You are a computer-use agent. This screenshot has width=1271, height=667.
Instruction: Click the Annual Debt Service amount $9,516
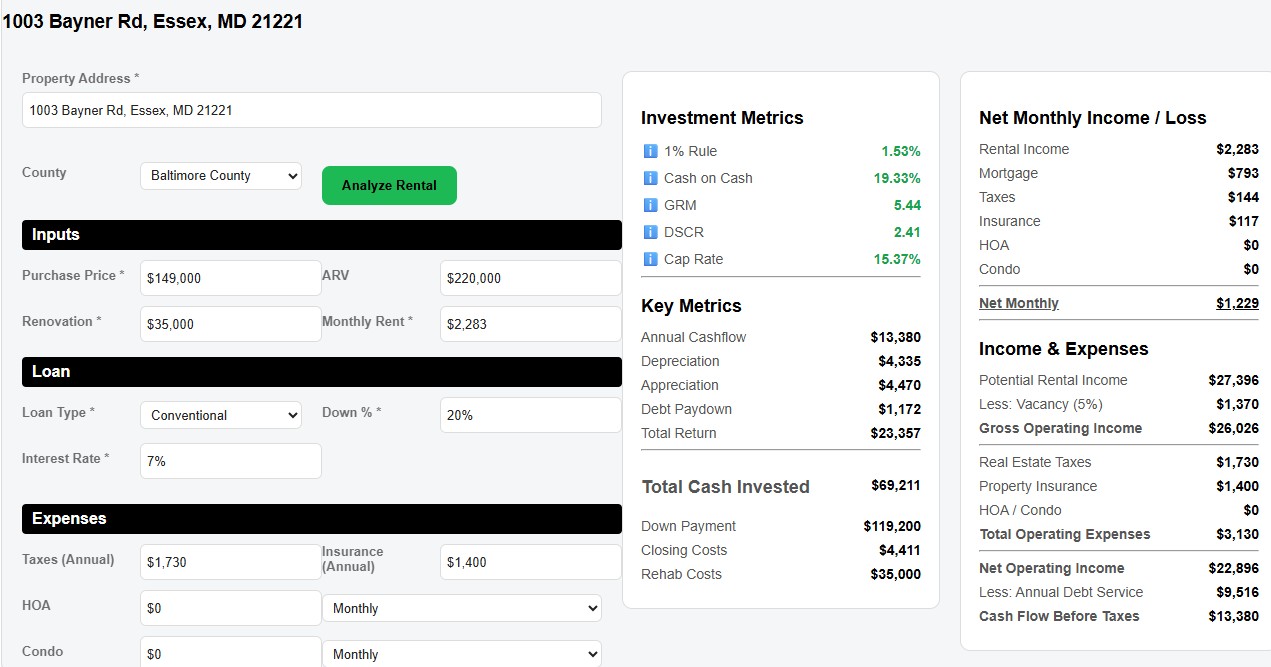1238,592
